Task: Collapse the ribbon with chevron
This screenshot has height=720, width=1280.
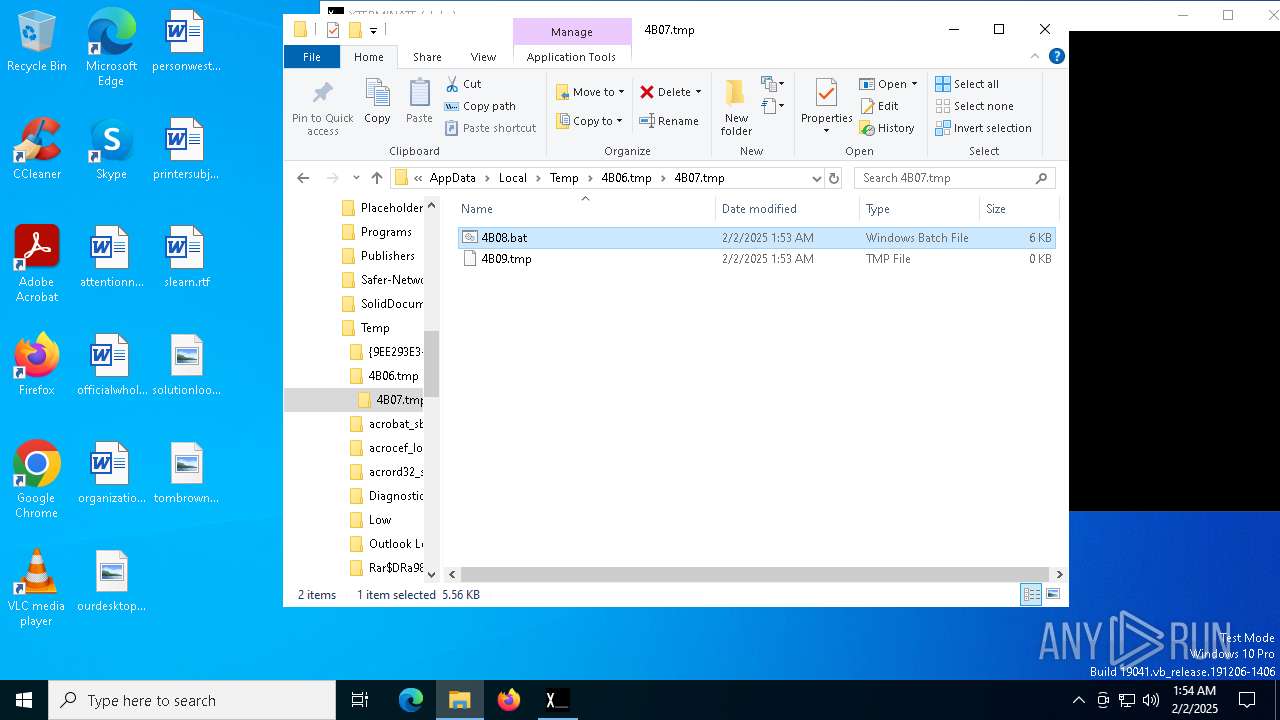Action: [1035, 57]
